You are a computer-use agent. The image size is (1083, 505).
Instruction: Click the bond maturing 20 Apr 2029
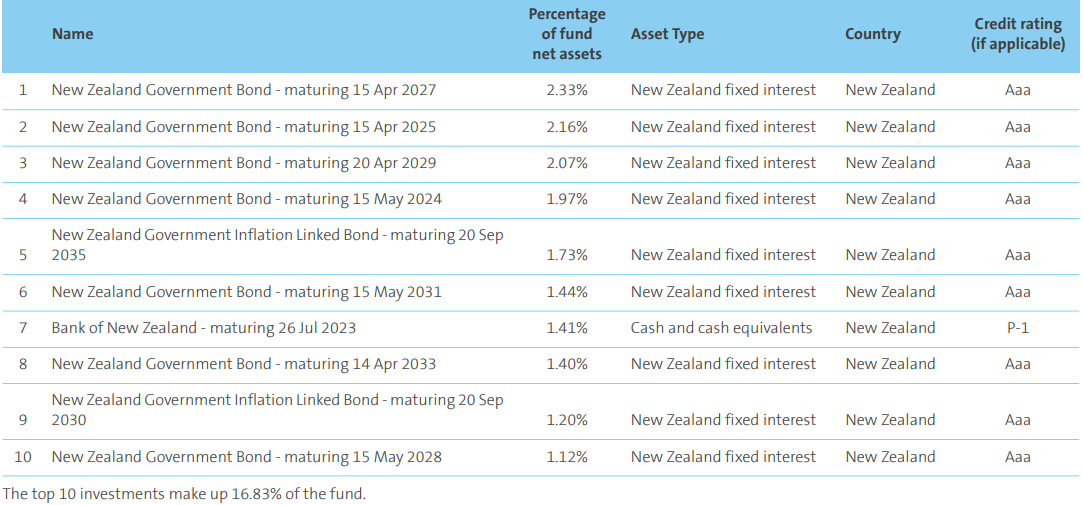[244, 163]
